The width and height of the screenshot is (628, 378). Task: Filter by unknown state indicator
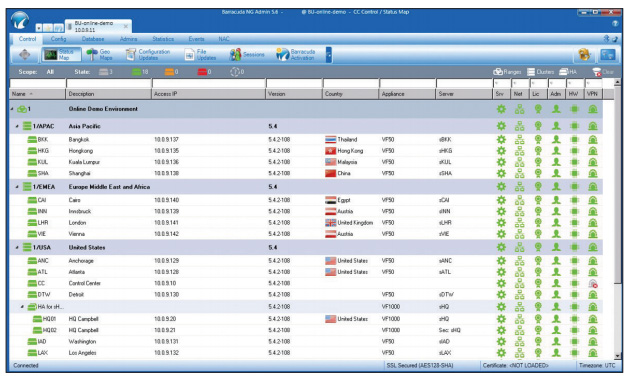click(237, 72)
